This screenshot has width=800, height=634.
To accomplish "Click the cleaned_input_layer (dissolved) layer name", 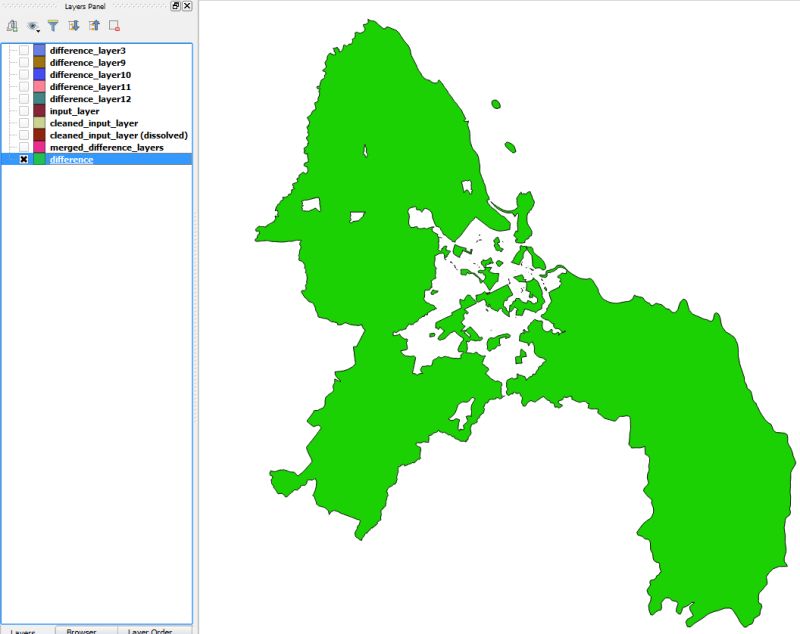I will click(x=118, y=134).
